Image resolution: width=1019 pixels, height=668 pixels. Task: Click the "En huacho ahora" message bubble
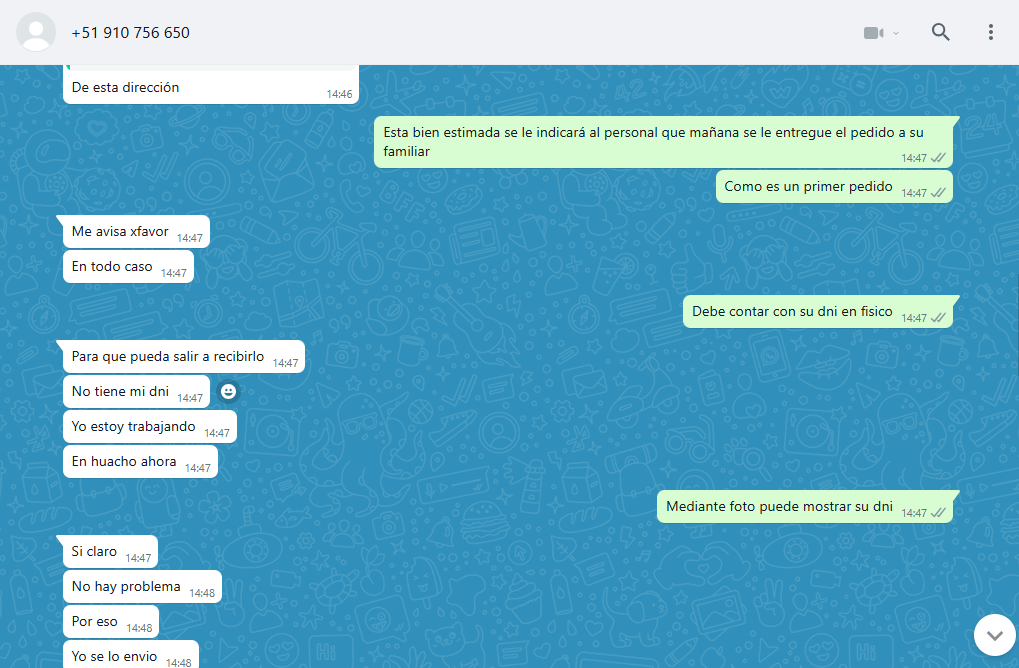pos(124,461)
